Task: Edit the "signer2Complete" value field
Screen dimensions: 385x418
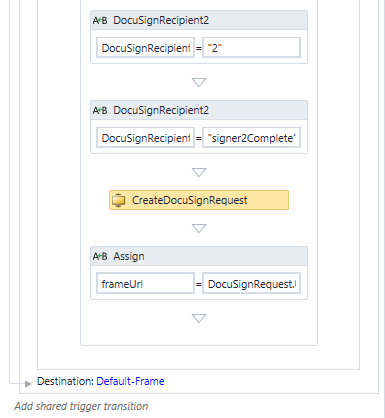Action: (x=252, y=137)
